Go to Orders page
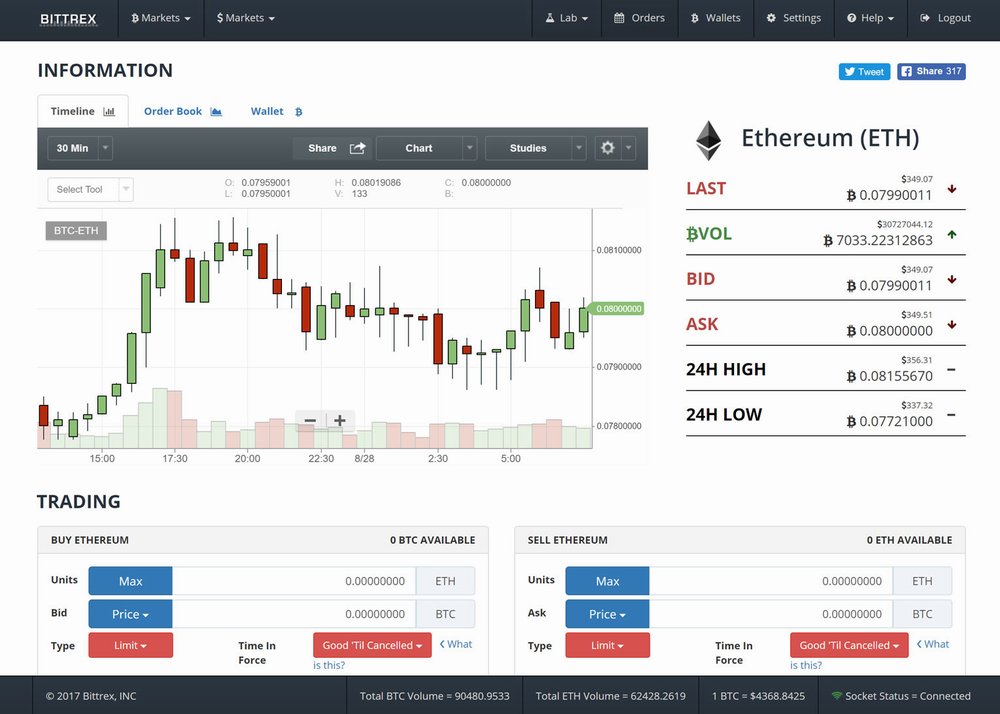Screen dimensions: 1000x714 (x=639, y=18)
